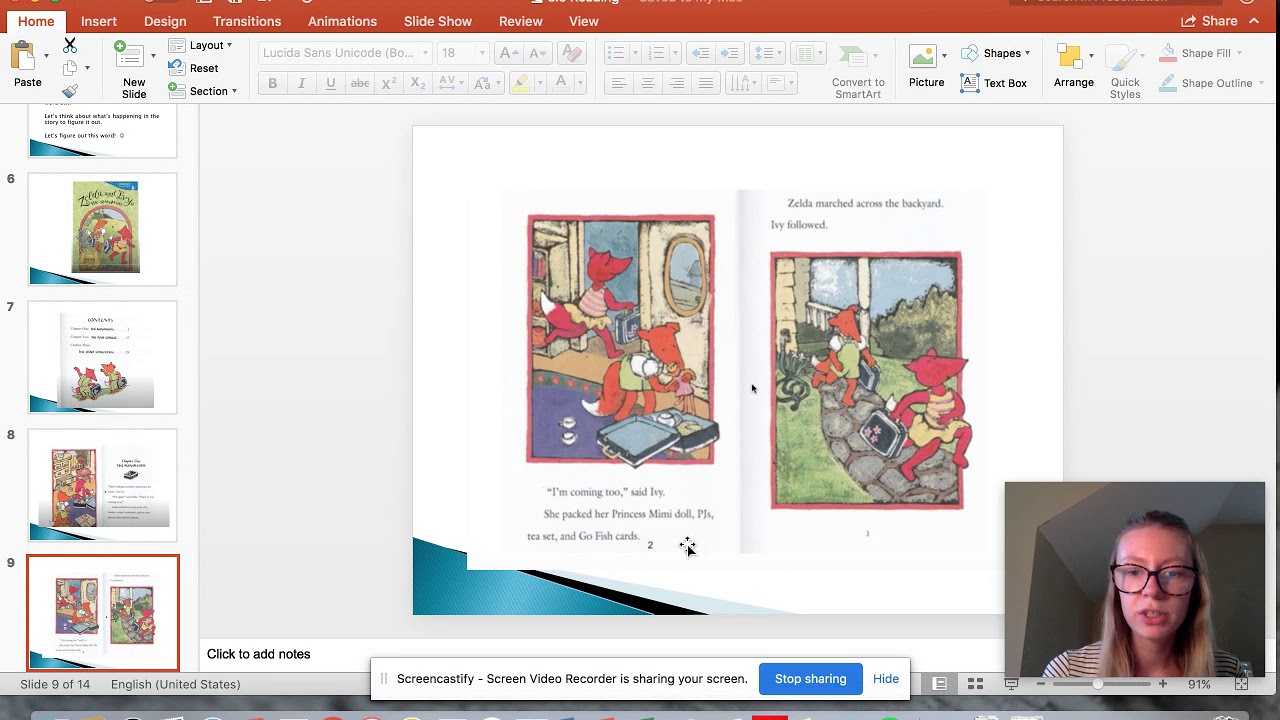The image size is (1280, 720).
Task: Click the Cut scissors icon
Action: tap(70, 45)
